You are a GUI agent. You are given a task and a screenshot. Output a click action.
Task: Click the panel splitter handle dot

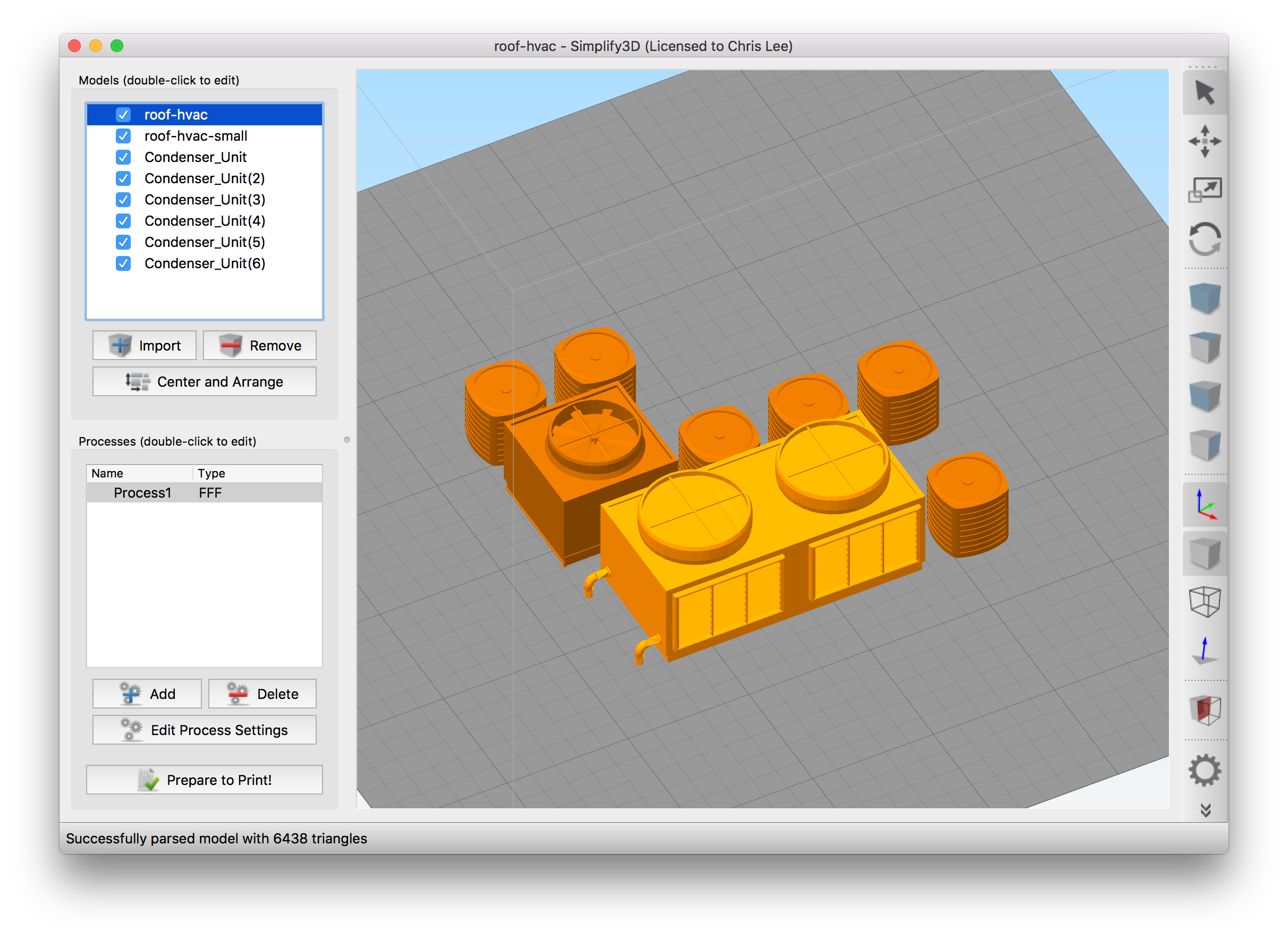pyautogui.click(x=347, y=439)
